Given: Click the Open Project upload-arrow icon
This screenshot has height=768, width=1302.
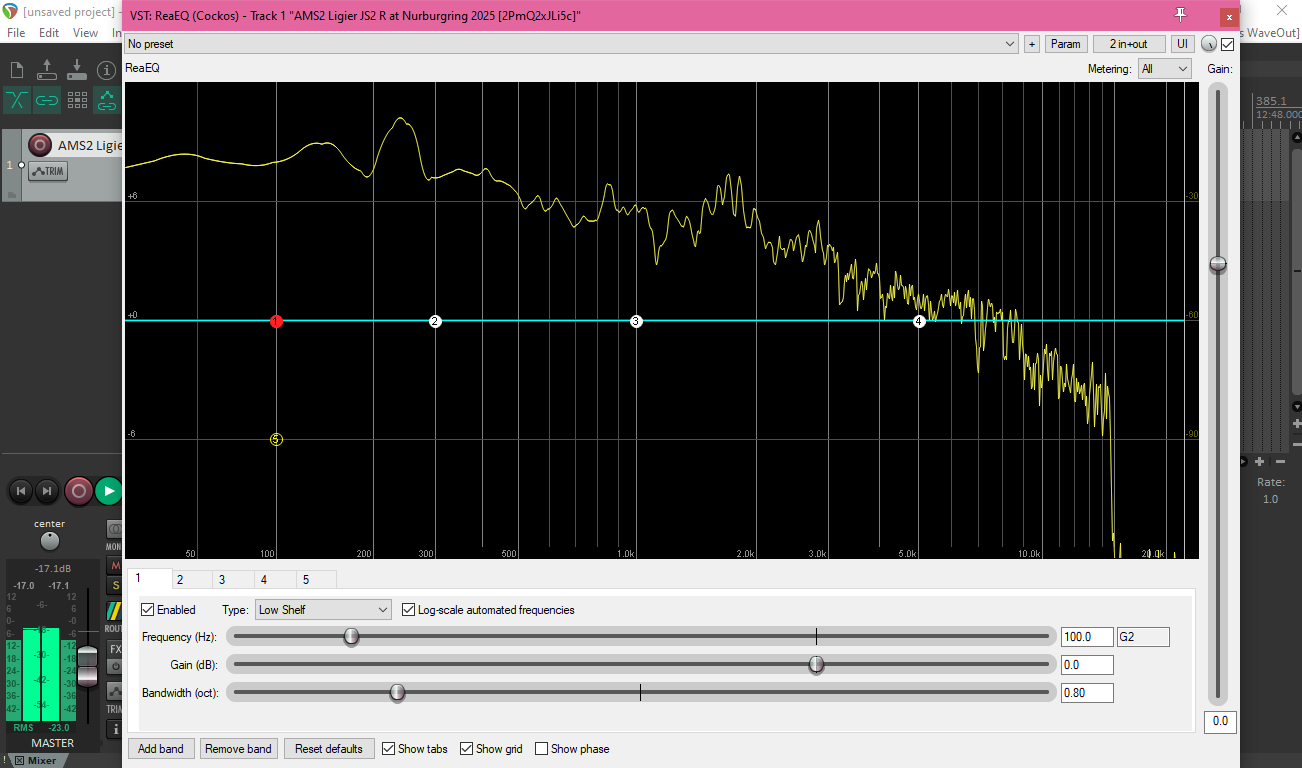Looking at the screenshot, I should coord(47,70).
